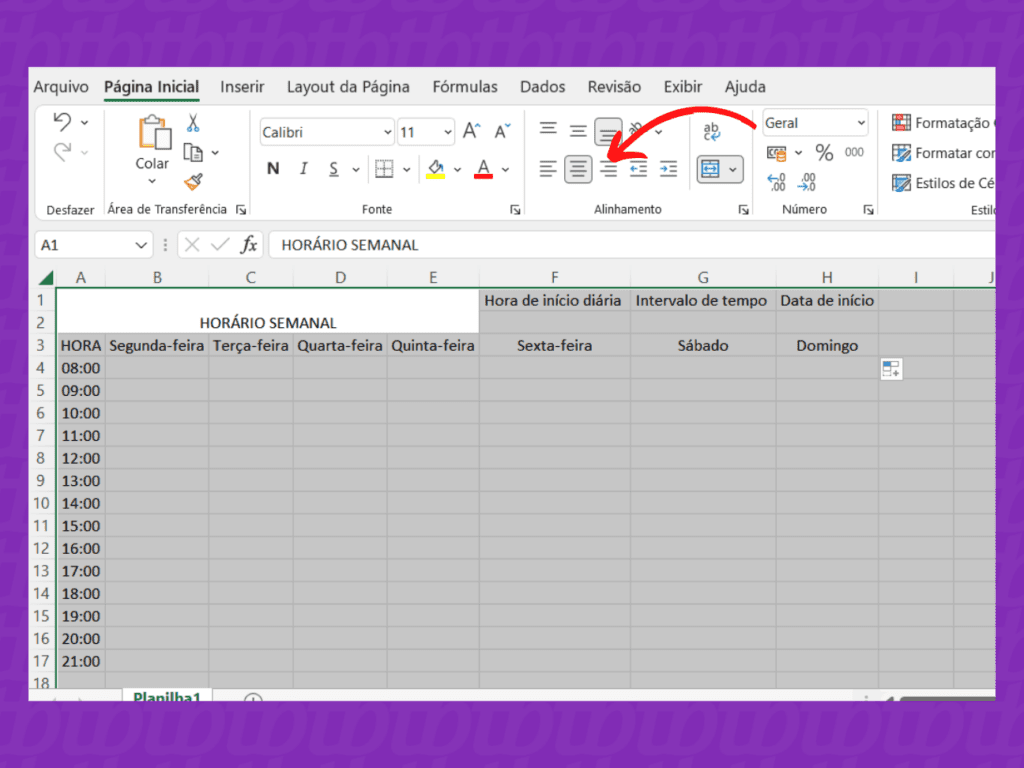Toggle underline S formatting

pos(334,169)
